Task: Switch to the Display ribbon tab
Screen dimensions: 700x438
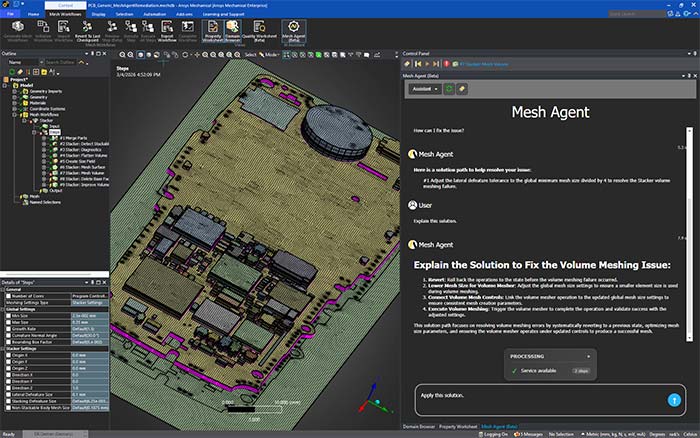Action: tap(98, 16)
